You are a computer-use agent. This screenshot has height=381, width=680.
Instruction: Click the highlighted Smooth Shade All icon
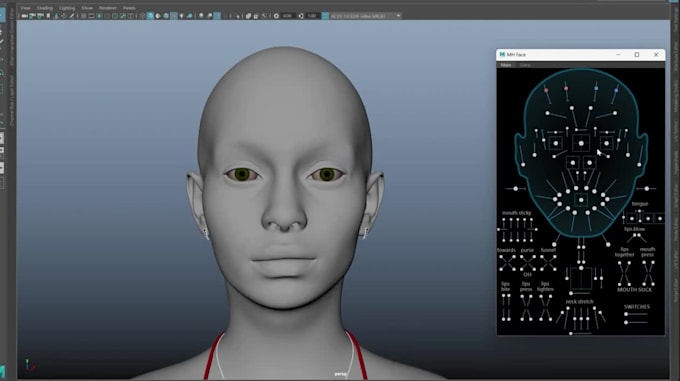pos(150,16)
